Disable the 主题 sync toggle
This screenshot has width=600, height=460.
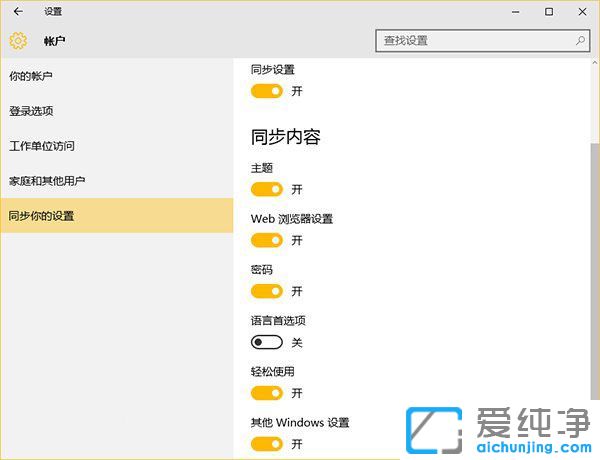coord(267,189)
